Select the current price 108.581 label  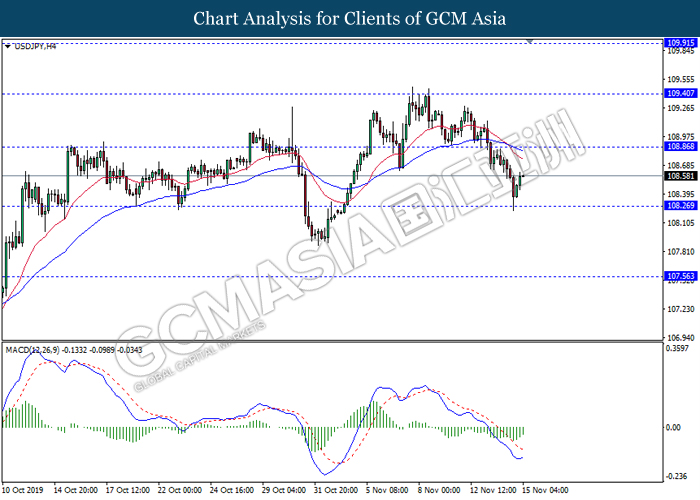[680, 176]
